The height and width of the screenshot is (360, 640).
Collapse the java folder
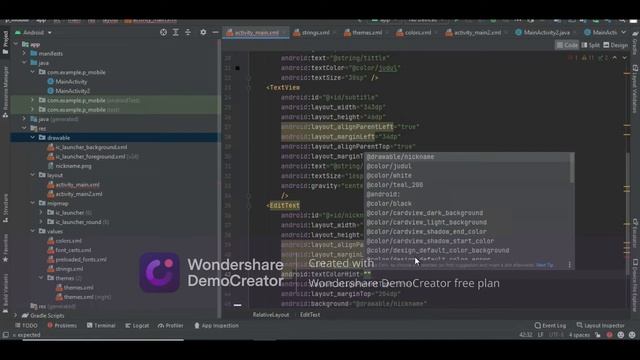point(24,63)
